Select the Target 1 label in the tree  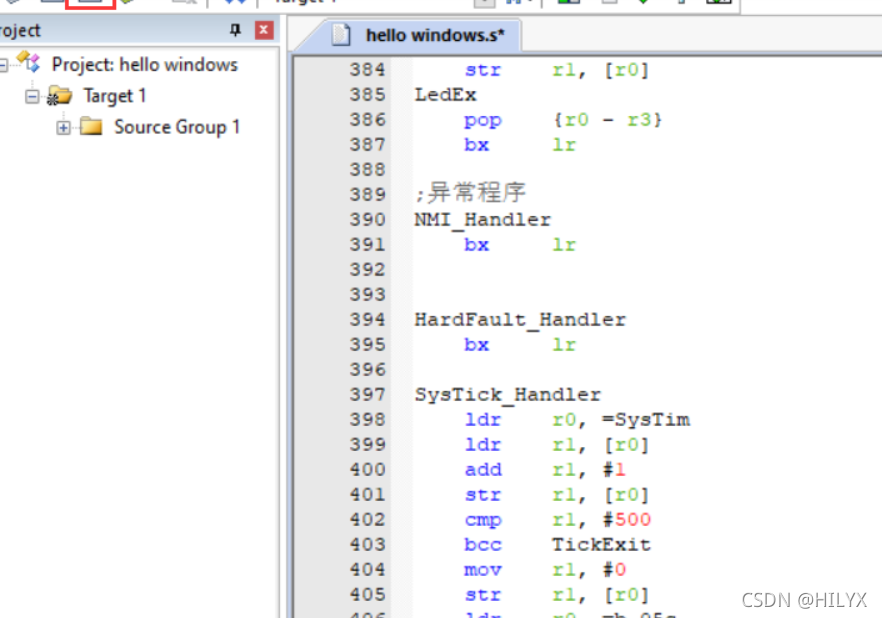coord(114,96)
